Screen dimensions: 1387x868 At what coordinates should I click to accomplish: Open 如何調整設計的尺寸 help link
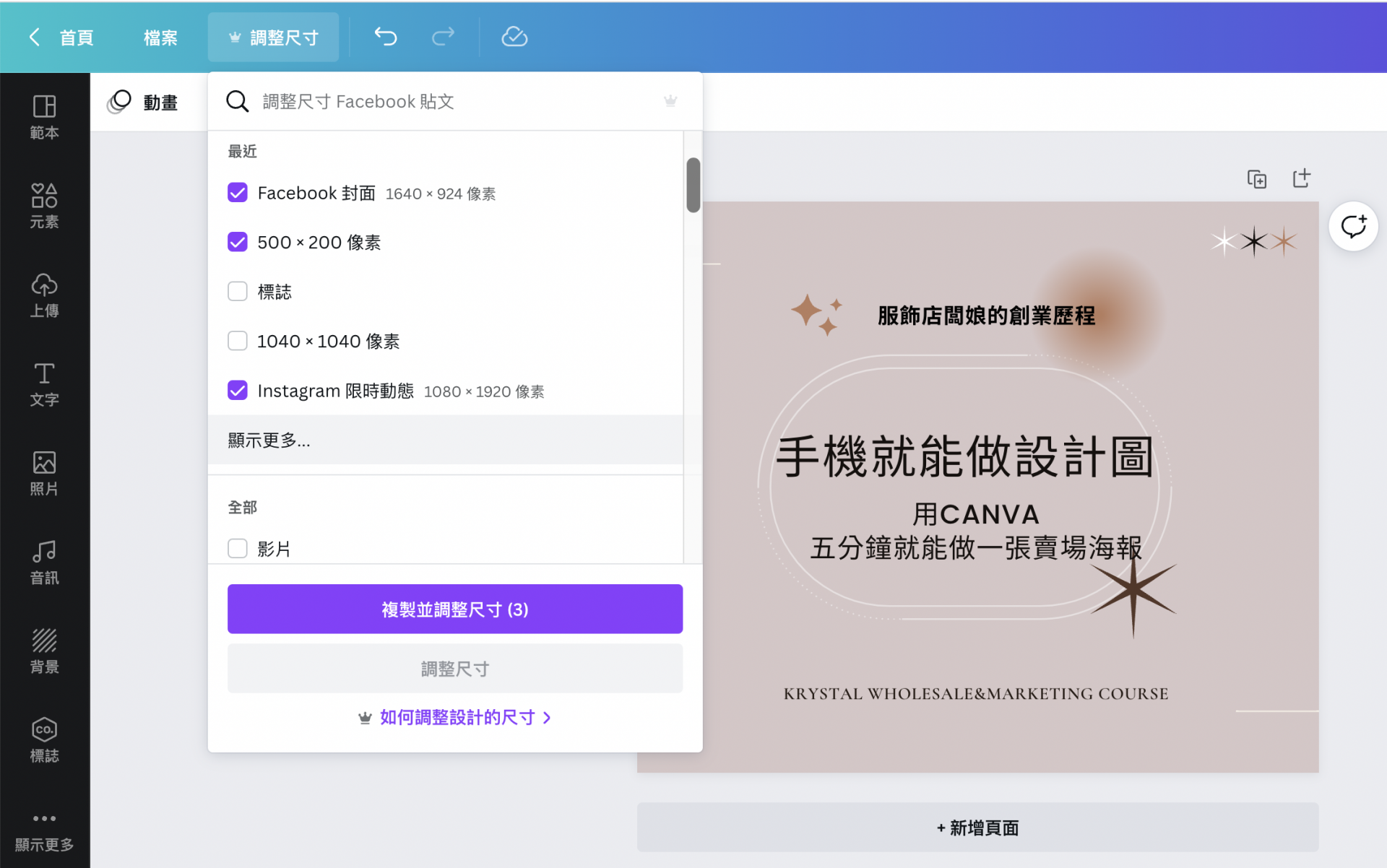(455, 717)
